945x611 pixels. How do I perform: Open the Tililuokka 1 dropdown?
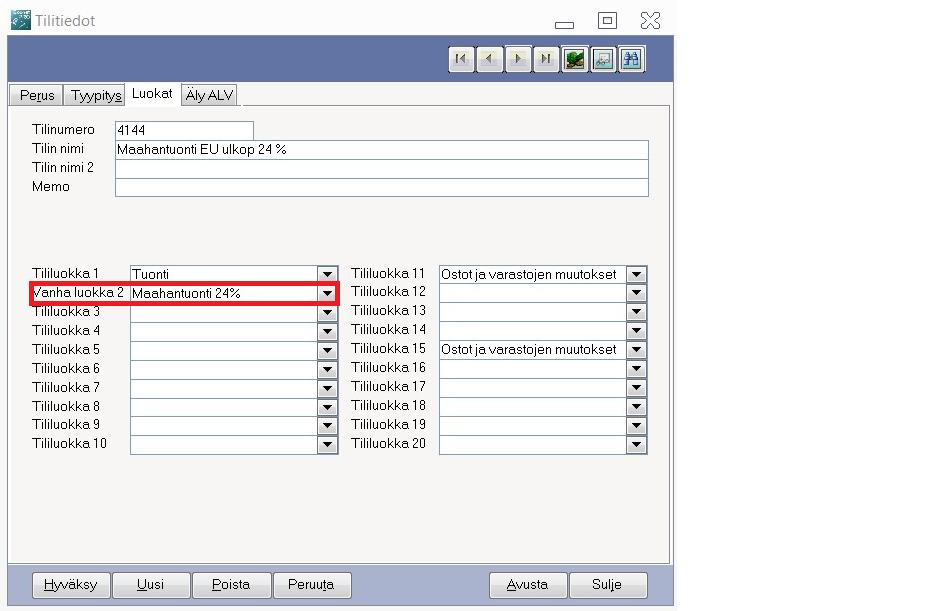327,274
